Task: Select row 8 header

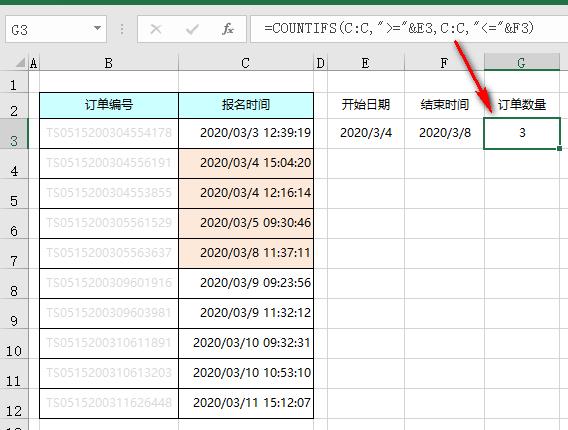Action: [x=14, y=284]
